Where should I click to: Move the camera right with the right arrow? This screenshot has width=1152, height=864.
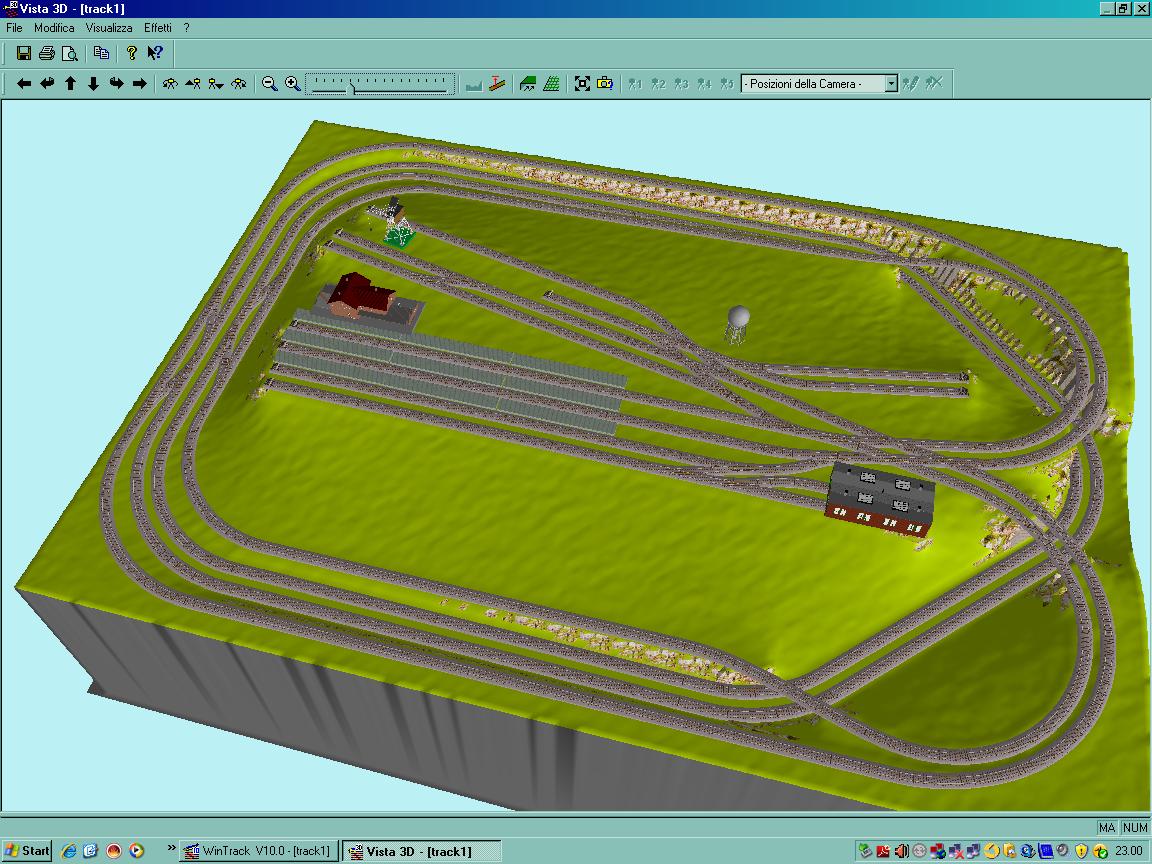[x=140, y=84]
